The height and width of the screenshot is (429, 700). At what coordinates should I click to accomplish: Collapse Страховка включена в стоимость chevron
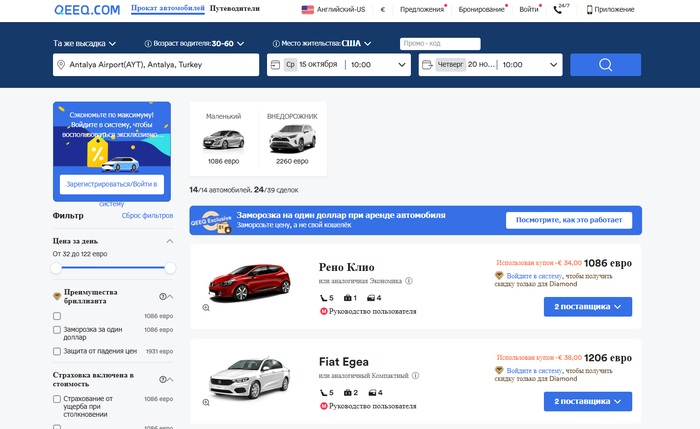(171, 379)
